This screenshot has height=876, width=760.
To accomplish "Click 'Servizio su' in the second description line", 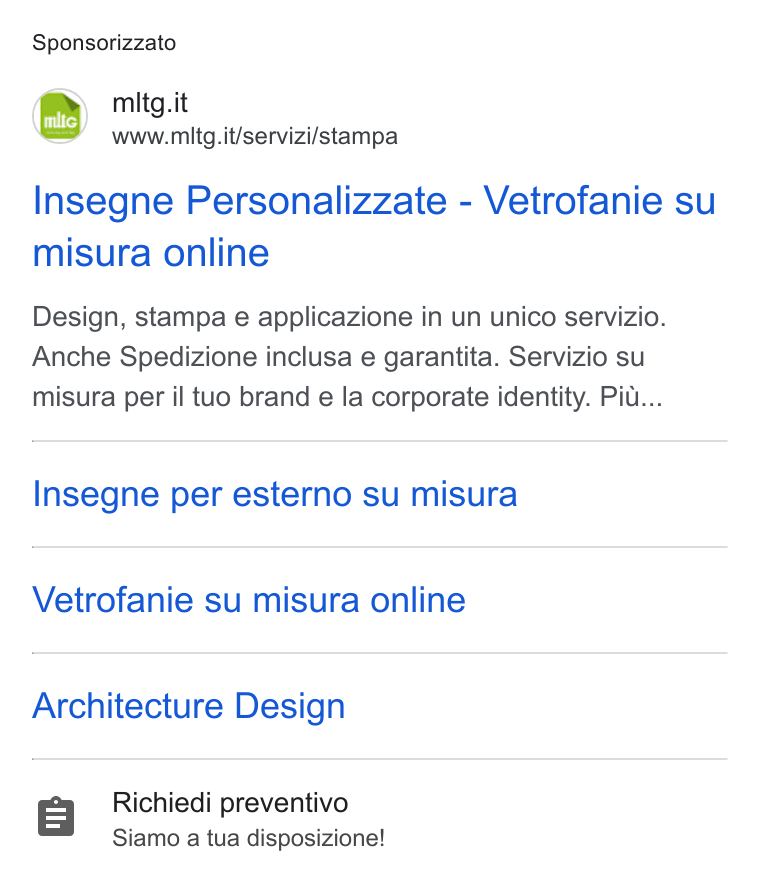I will [x=576, y=356].
